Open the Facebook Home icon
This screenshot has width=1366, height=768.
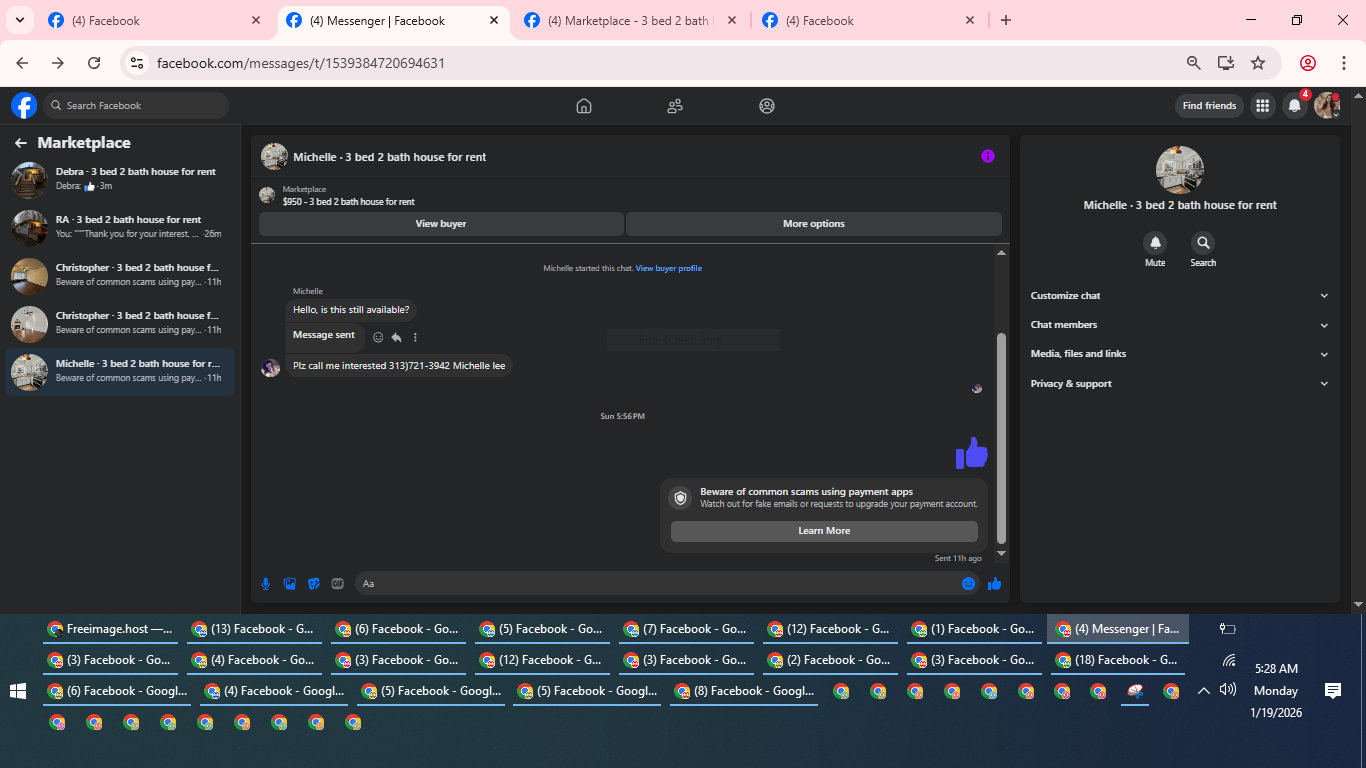(584, 106)
